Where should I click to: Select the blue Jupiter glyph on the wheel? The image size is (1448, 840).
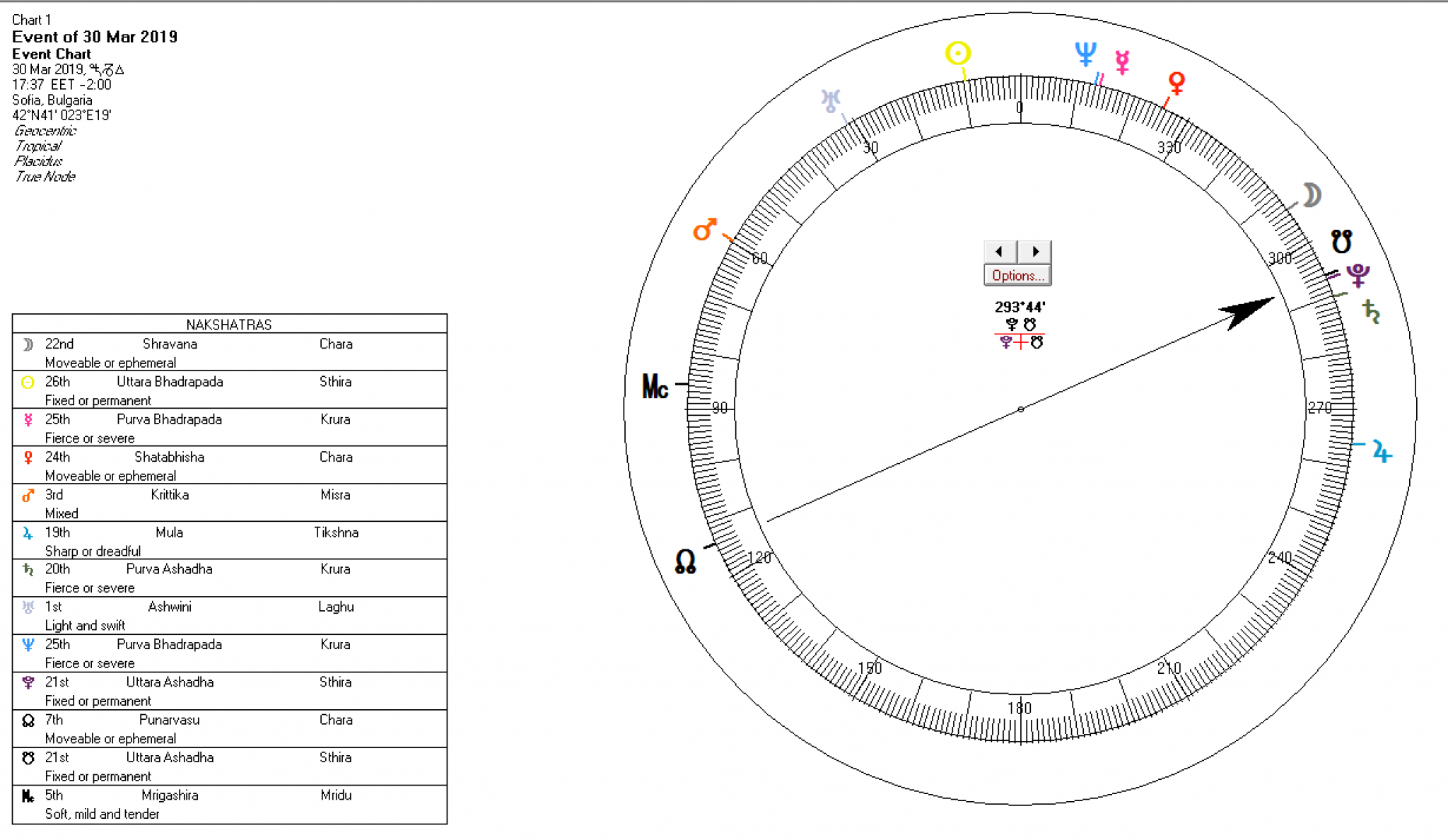point(1382,451)
